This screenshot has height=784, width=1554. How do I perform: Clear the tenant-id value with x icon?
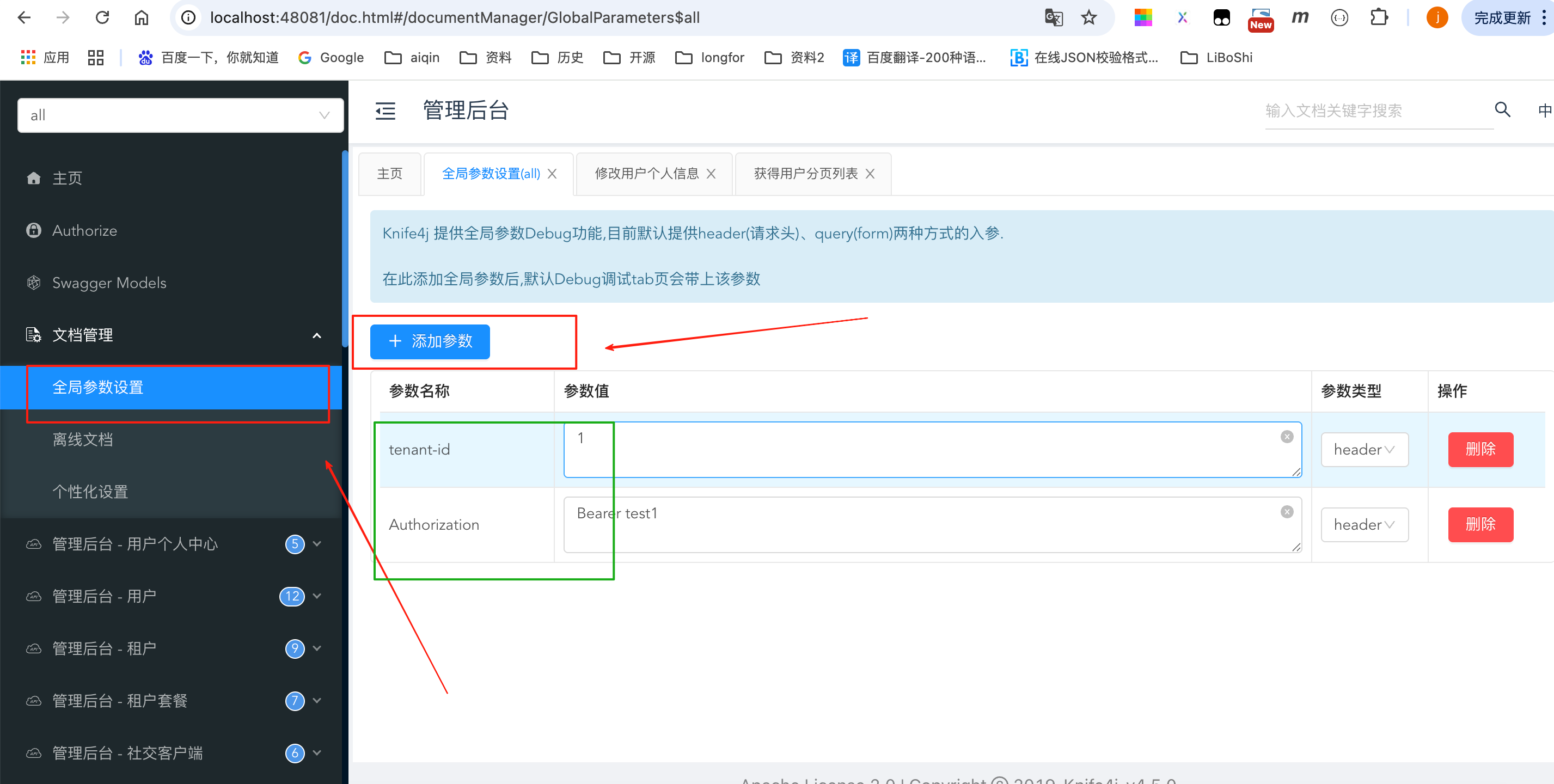pyautogui.click(x=1286, y=437)
